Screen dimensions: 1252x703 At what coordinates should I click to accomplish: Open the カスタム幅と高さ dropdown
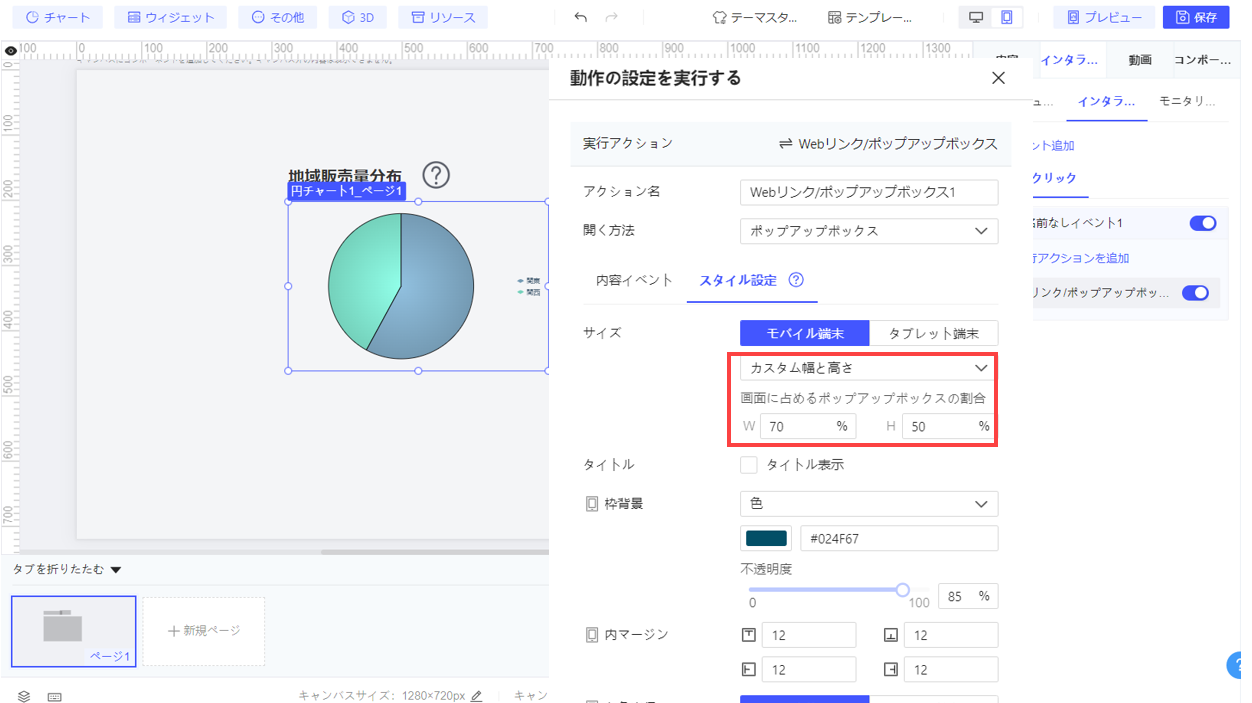pos(869,368)
